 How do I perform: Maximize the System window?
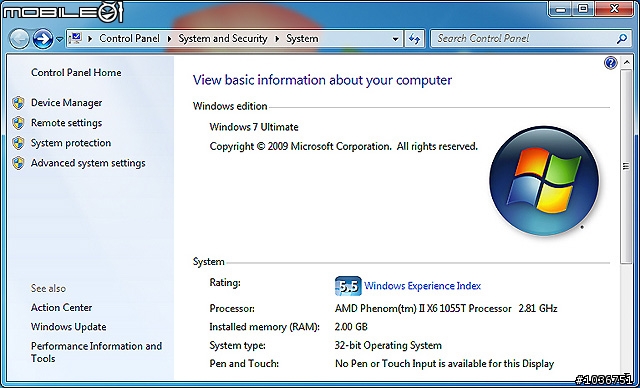coord(584,9)
